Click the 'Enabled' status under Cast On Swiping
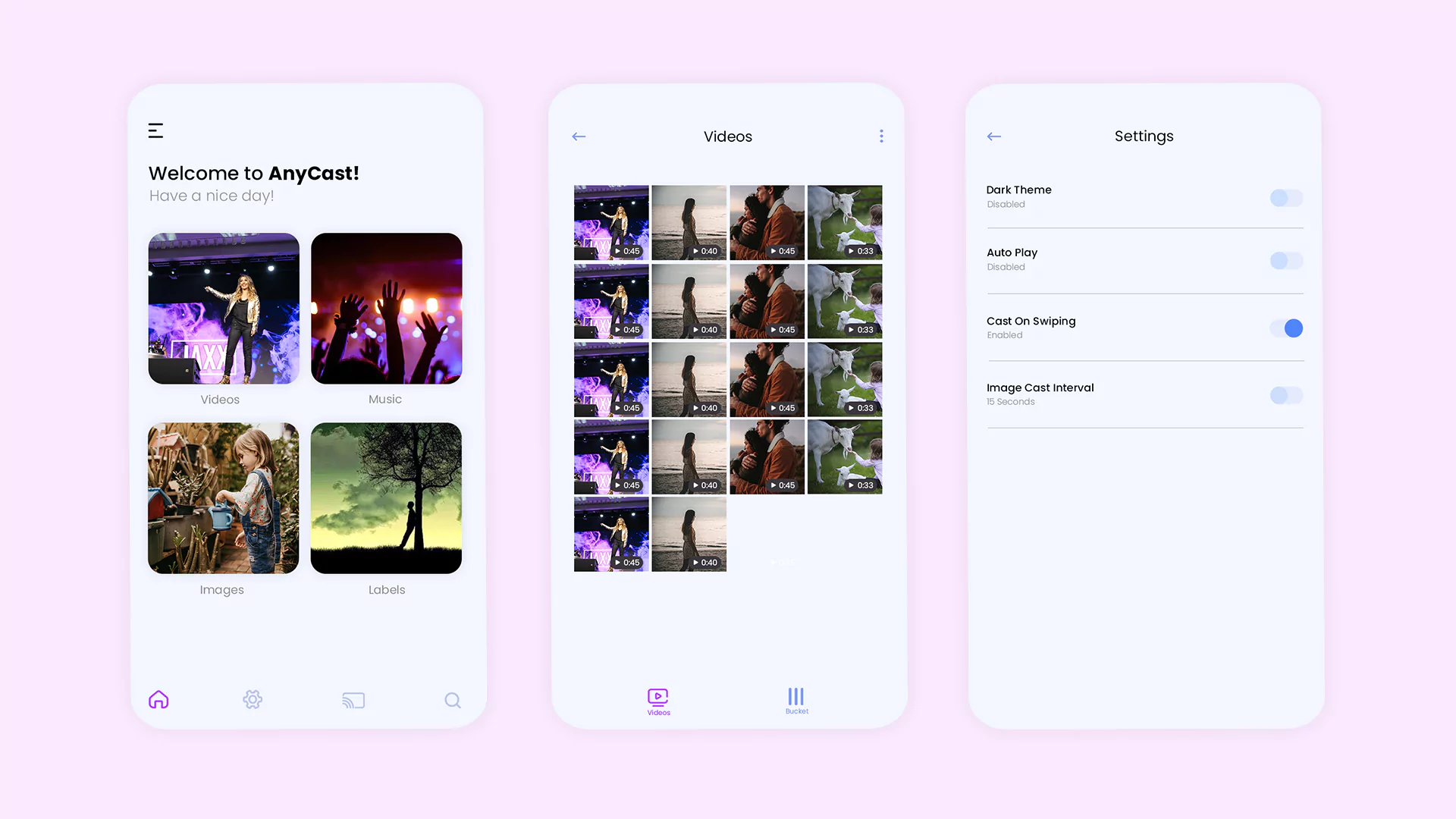This screenshot has width=1456, height=819. pyautogui.click(x=1004, y=335)
